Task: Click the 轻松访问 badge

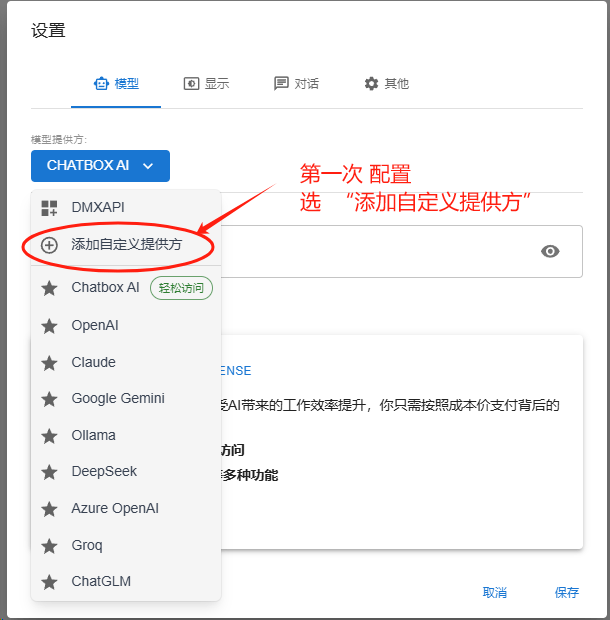Action: point(181,288)
